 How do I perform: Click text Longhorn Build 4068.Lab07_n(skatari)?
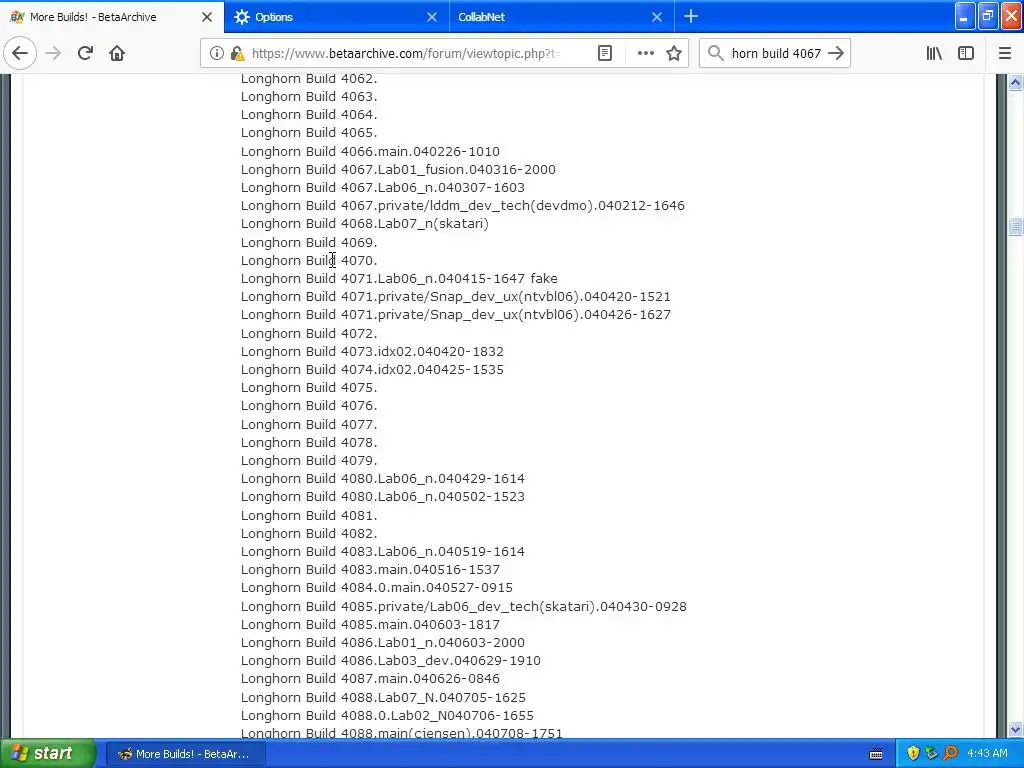pyautogui.click(x=365, y=224)
